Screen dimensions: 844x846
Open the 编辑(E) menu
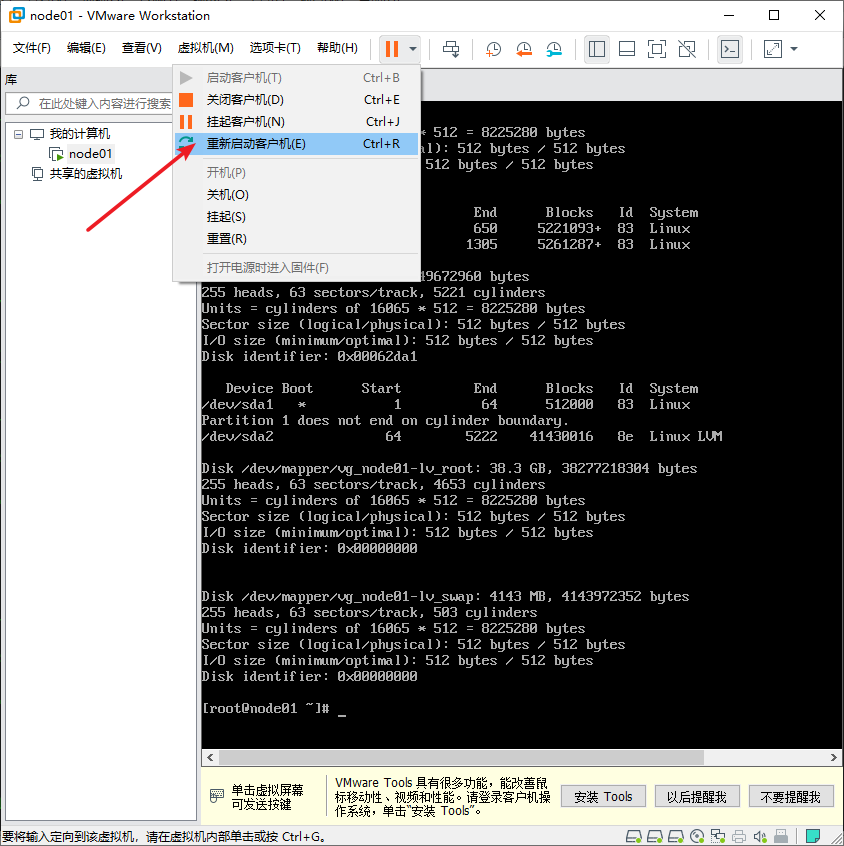pyautogui.click(x=86, y=48)
